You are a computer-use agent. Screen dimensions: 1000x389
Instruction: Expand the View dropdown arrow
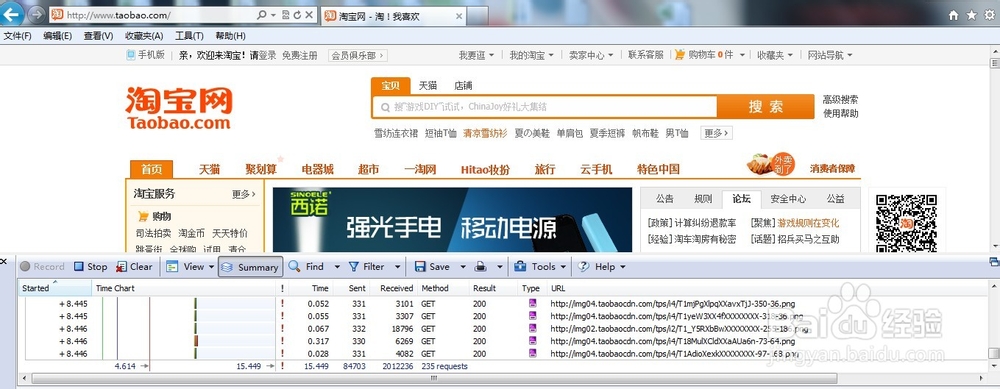(211, 267)
